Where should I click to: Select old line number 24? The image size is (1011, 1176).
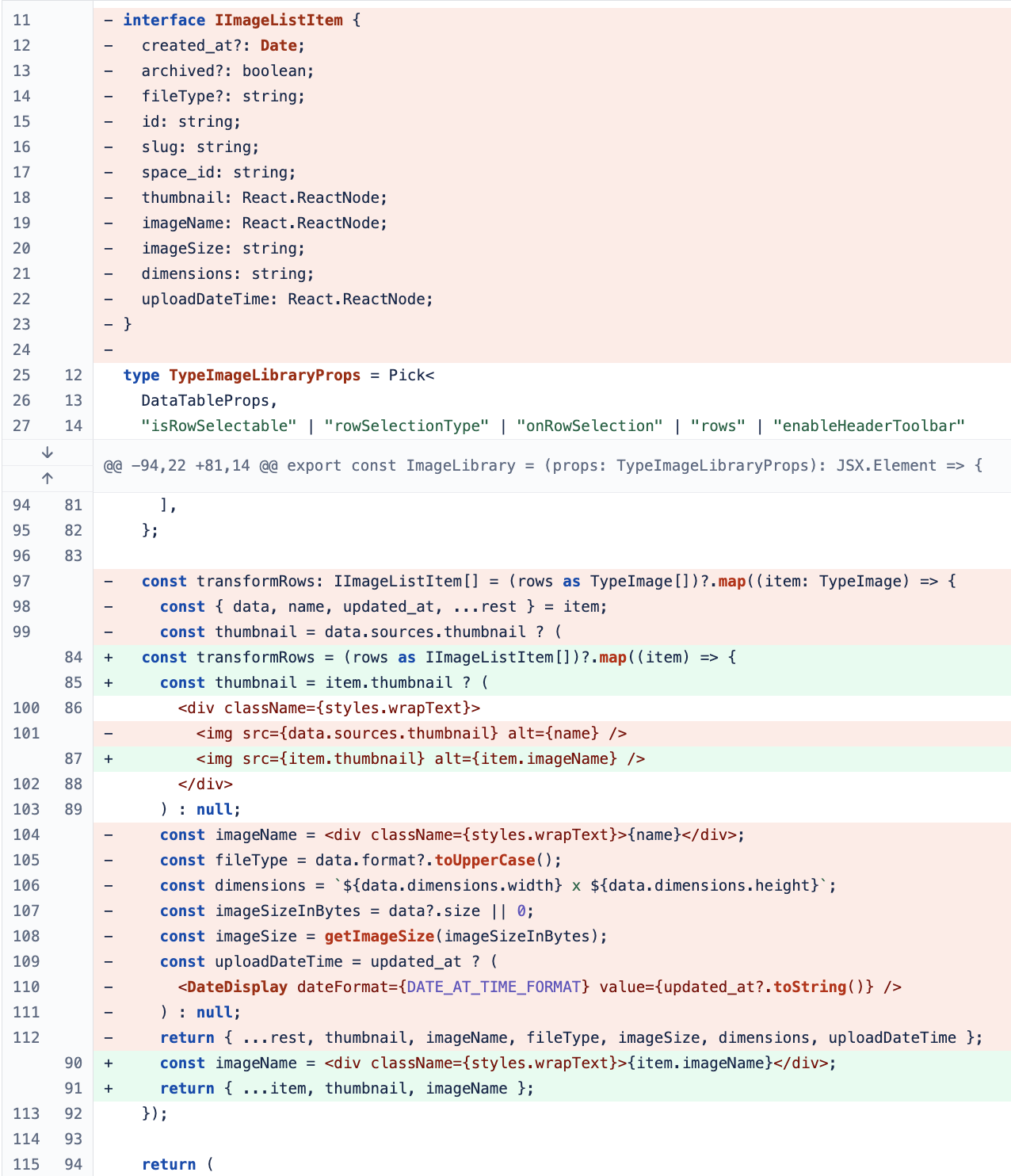tap(21, 349)
